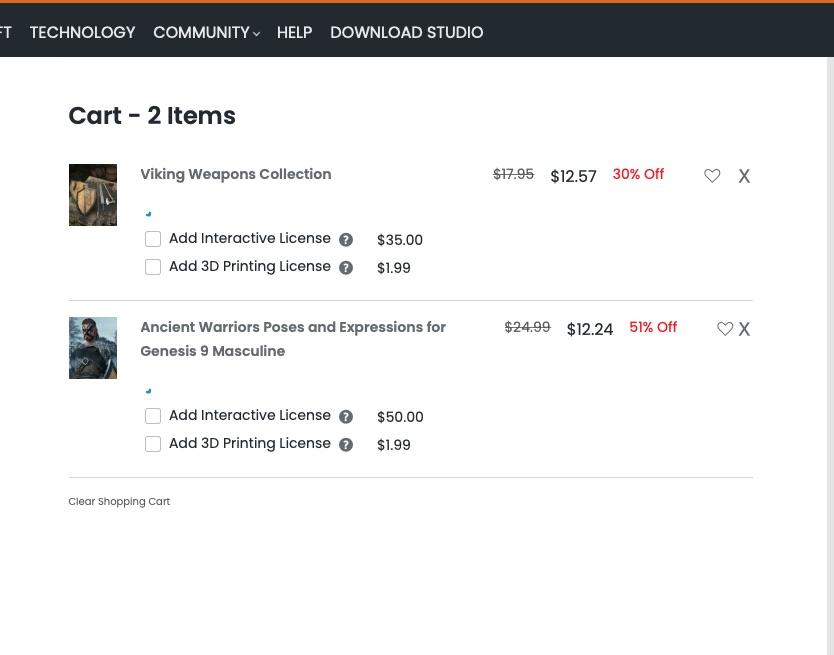Click the Viking Weapons Collection thumbnail
This screenshot has width=834, height=655.
pos(92,195)
